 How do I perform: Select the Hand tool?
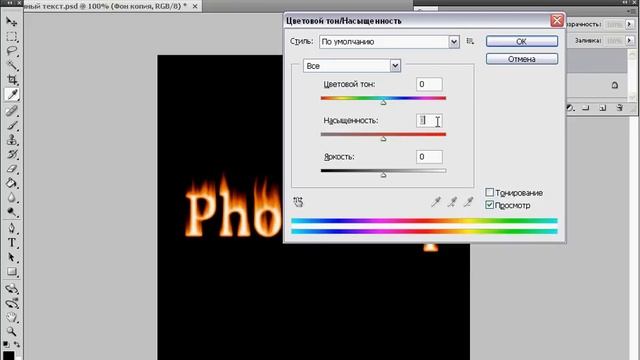pos(11,318)
